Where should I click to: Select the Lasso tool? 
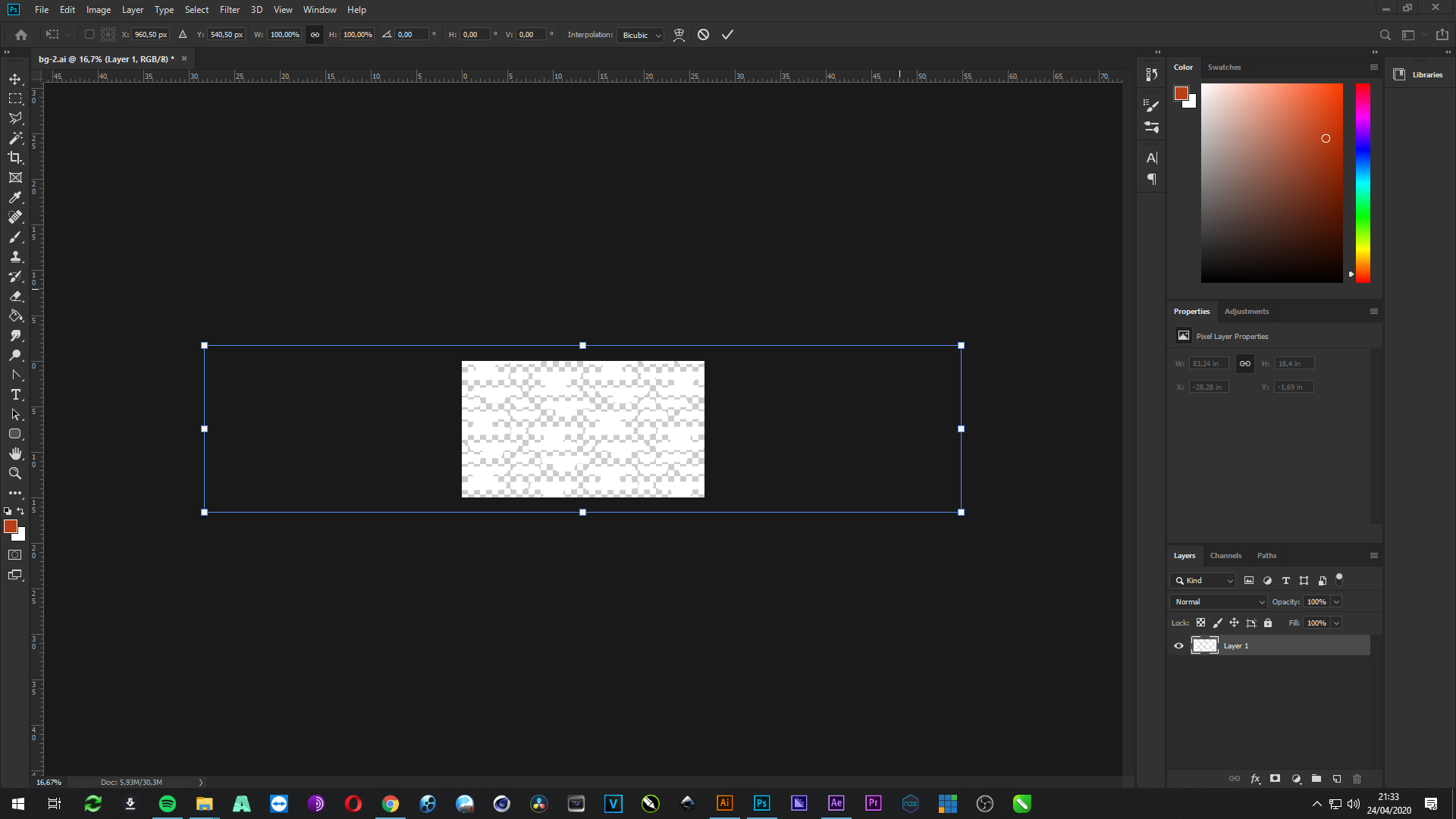[15, 118]
